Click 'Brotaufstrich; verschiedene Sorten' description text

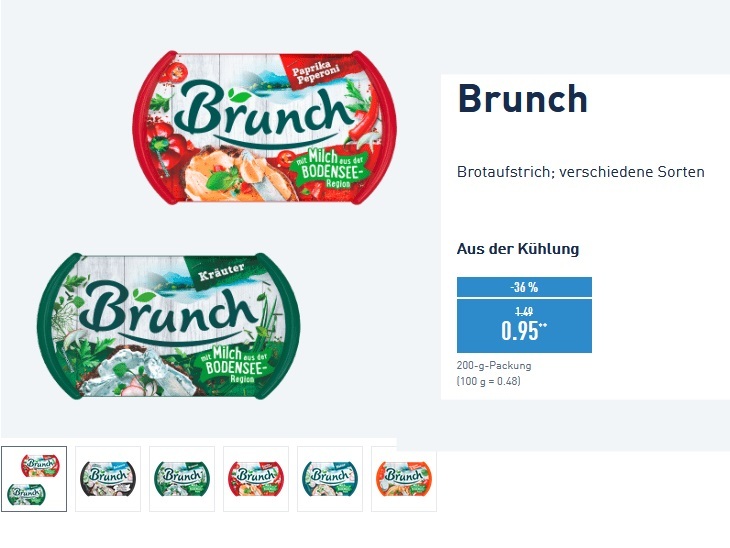pos(581,172)
